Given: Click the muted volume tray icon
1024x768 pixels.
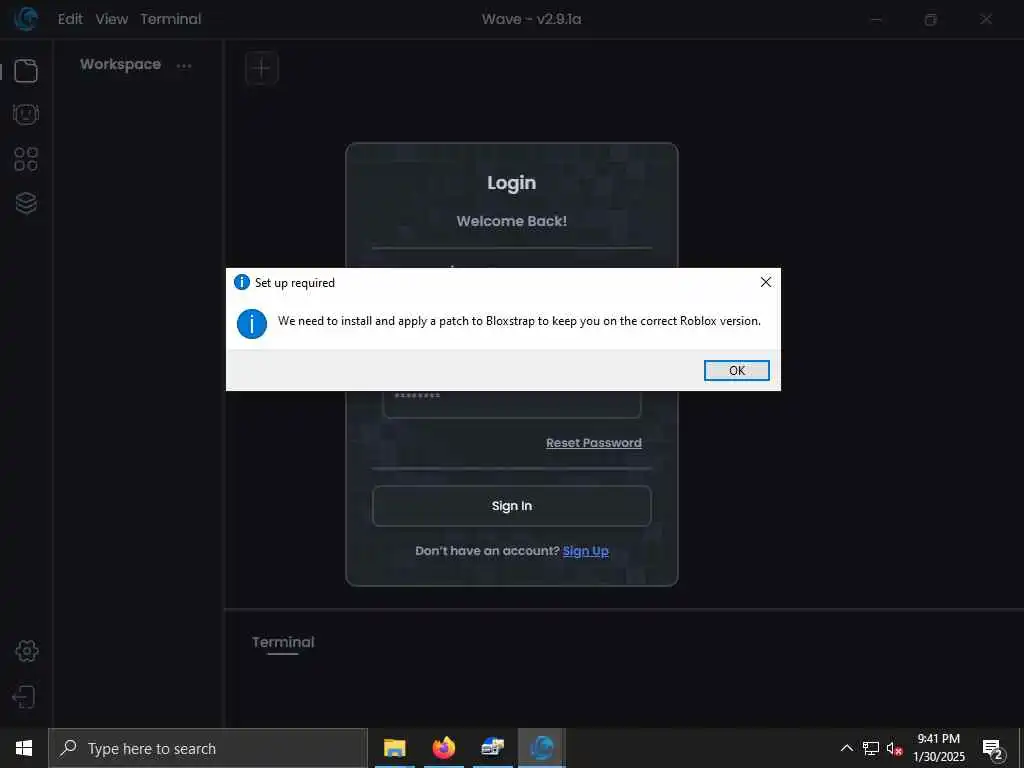Looking at the screenshot, I should [x=894, y=748].
